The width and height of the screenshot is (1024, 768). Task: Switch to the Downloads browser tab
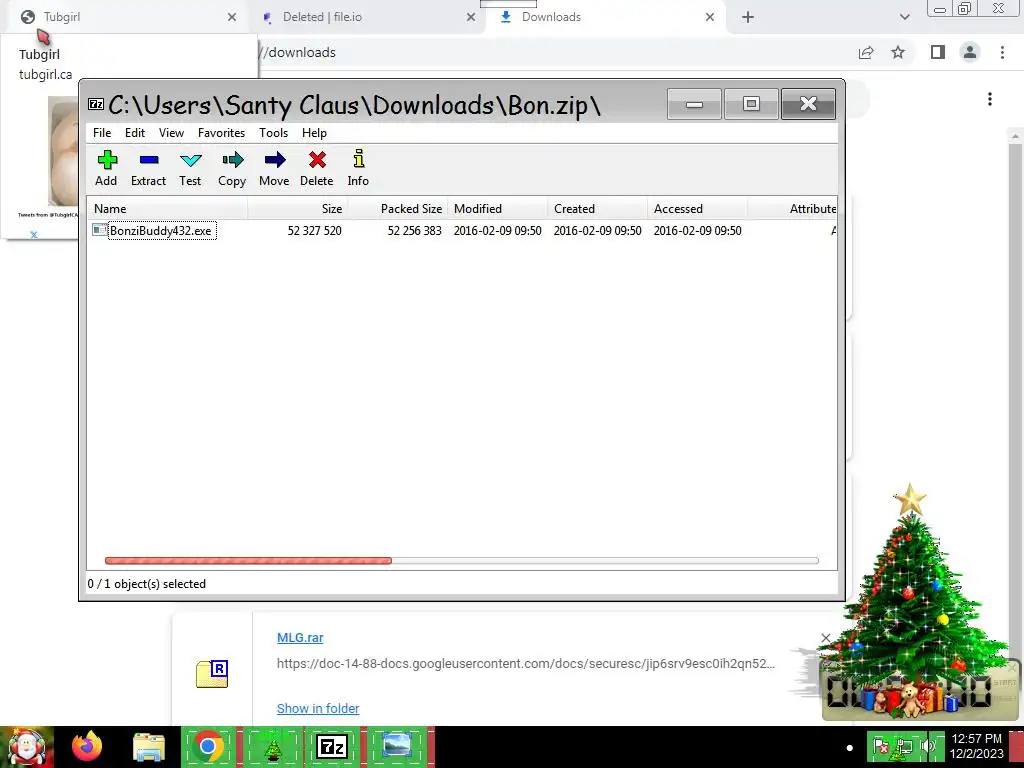tap(604, 17)
